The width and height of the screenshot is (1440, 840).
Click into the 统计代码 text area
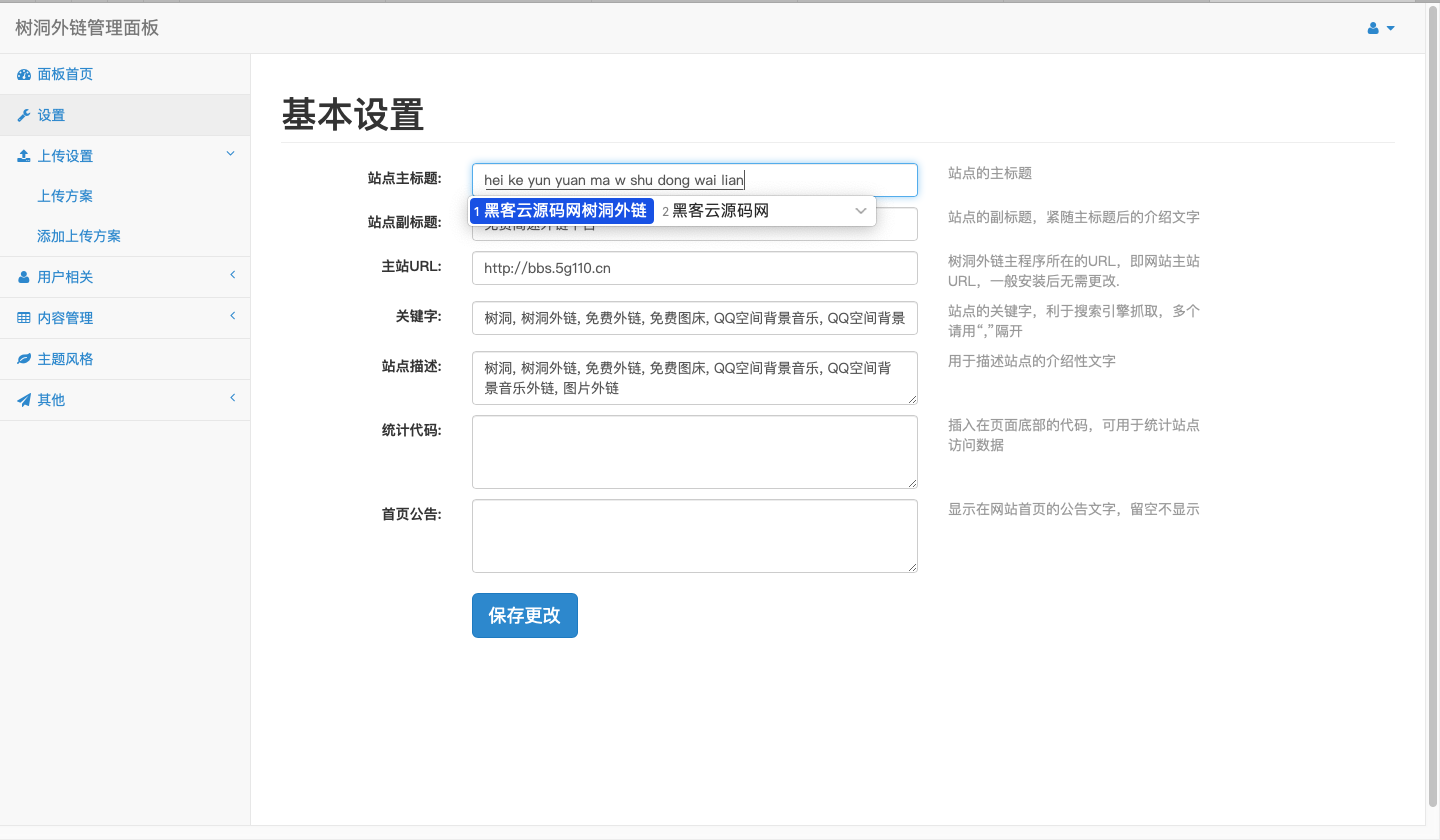(694, 452)
